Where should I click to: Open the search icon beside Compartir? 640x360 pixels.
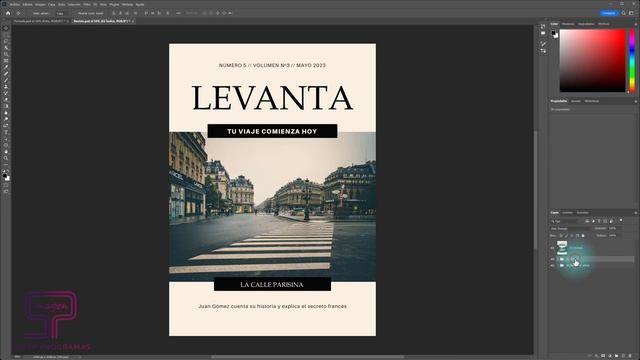coord(623,13)
